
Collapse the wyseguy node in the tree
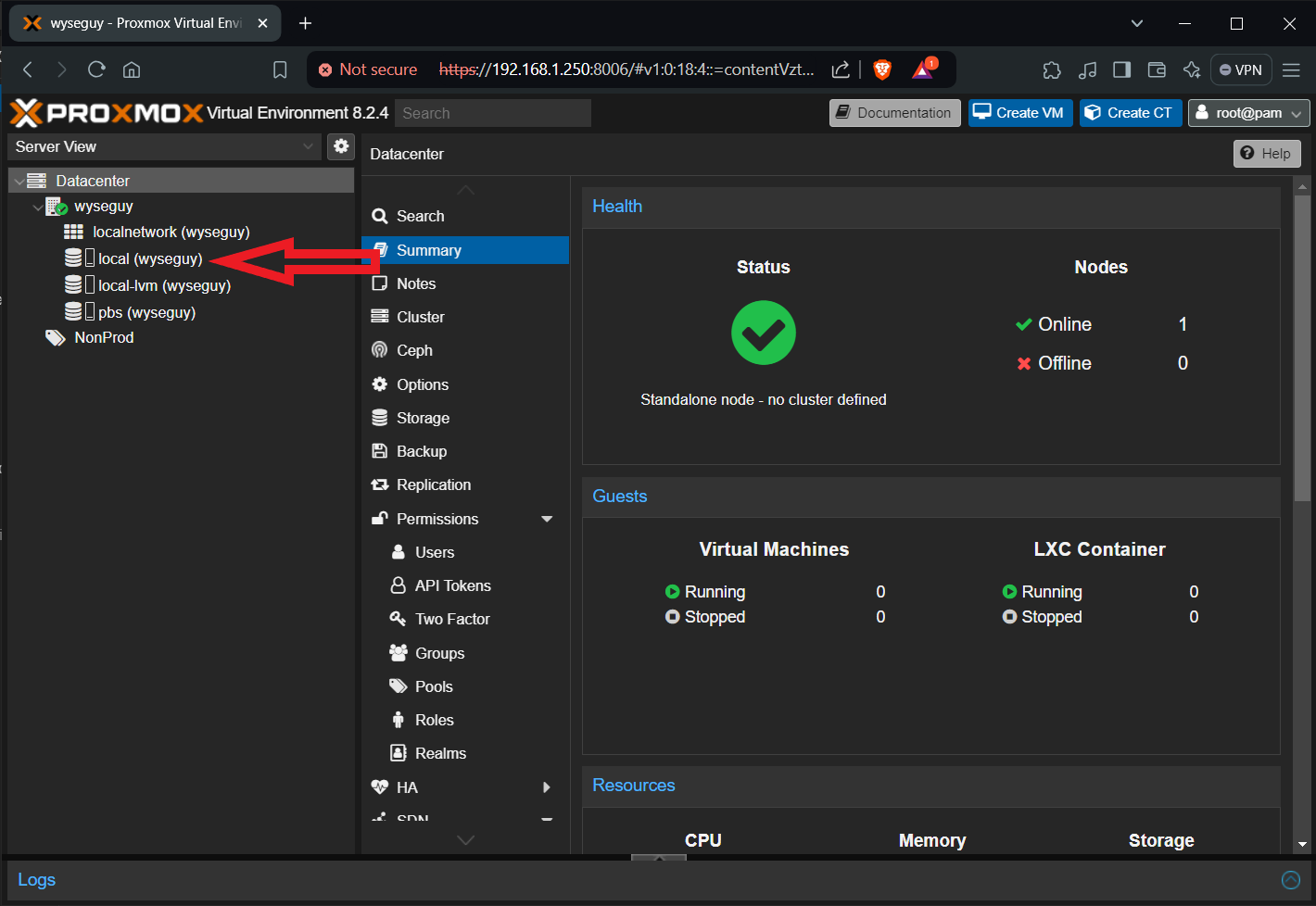click(x=37, y=208)
